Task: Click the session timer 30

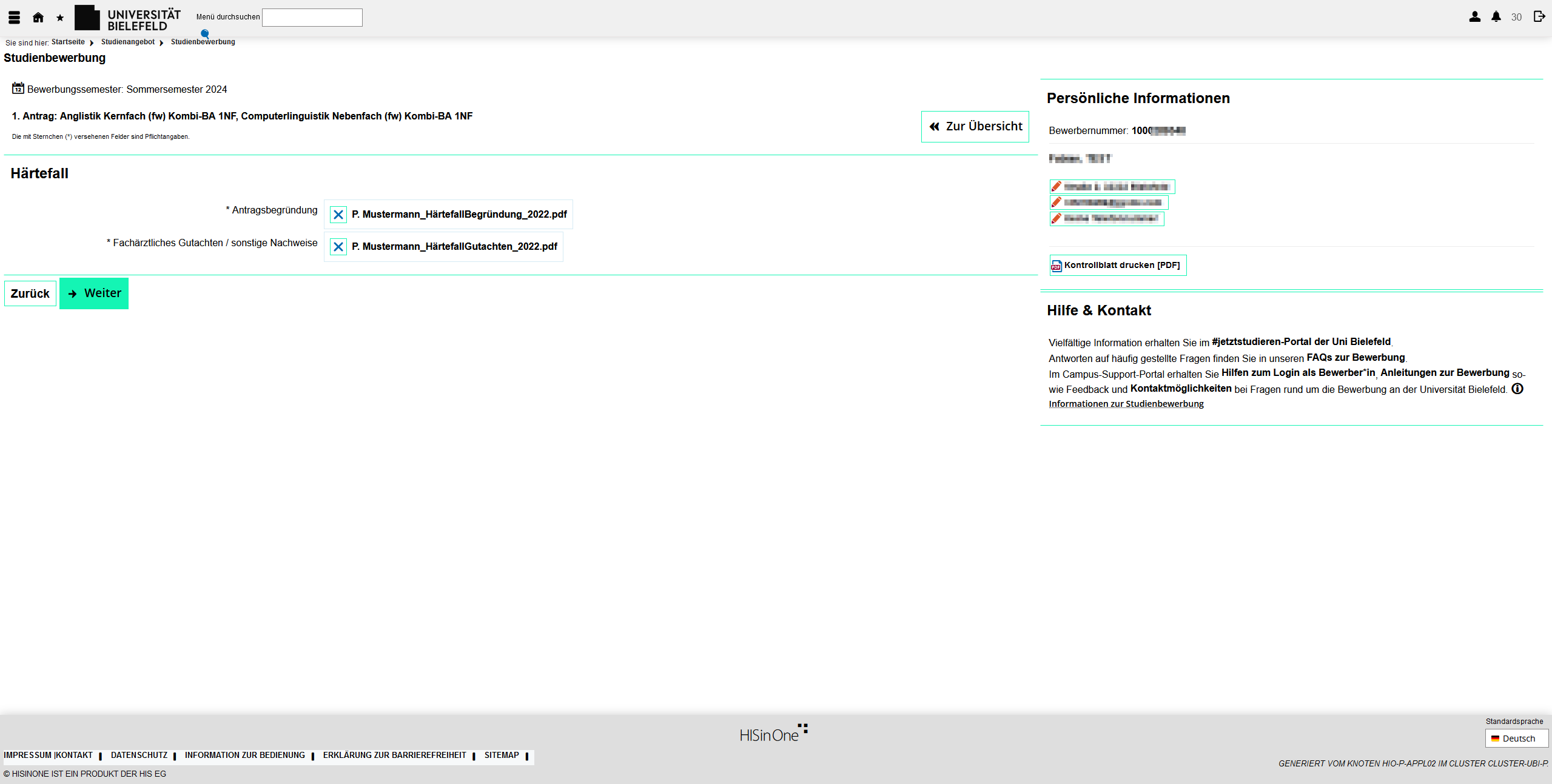Action: pos(1516,18)
